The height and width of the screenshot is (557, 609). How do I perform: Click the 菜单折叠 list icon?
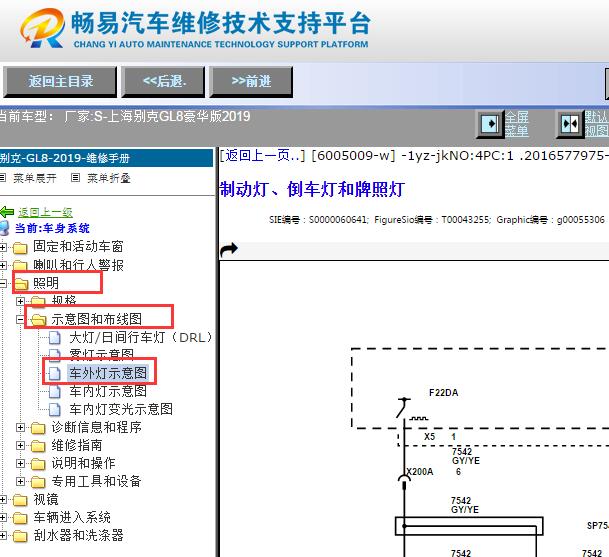(x=75, y=178)
